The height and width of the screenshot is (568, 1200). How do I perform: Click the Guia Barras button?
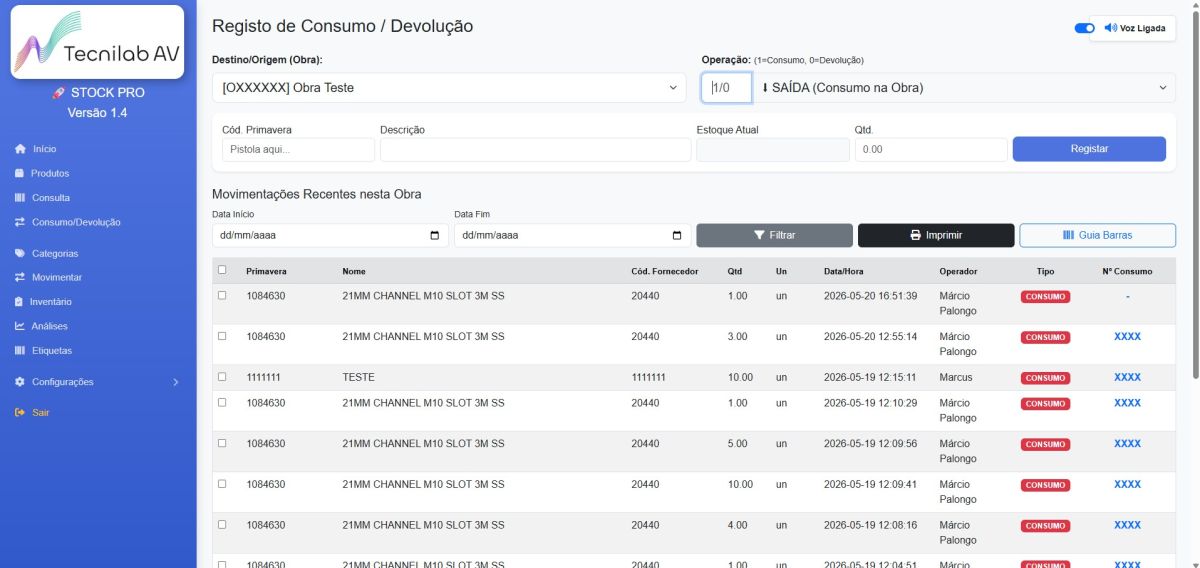coord(1097,235)
